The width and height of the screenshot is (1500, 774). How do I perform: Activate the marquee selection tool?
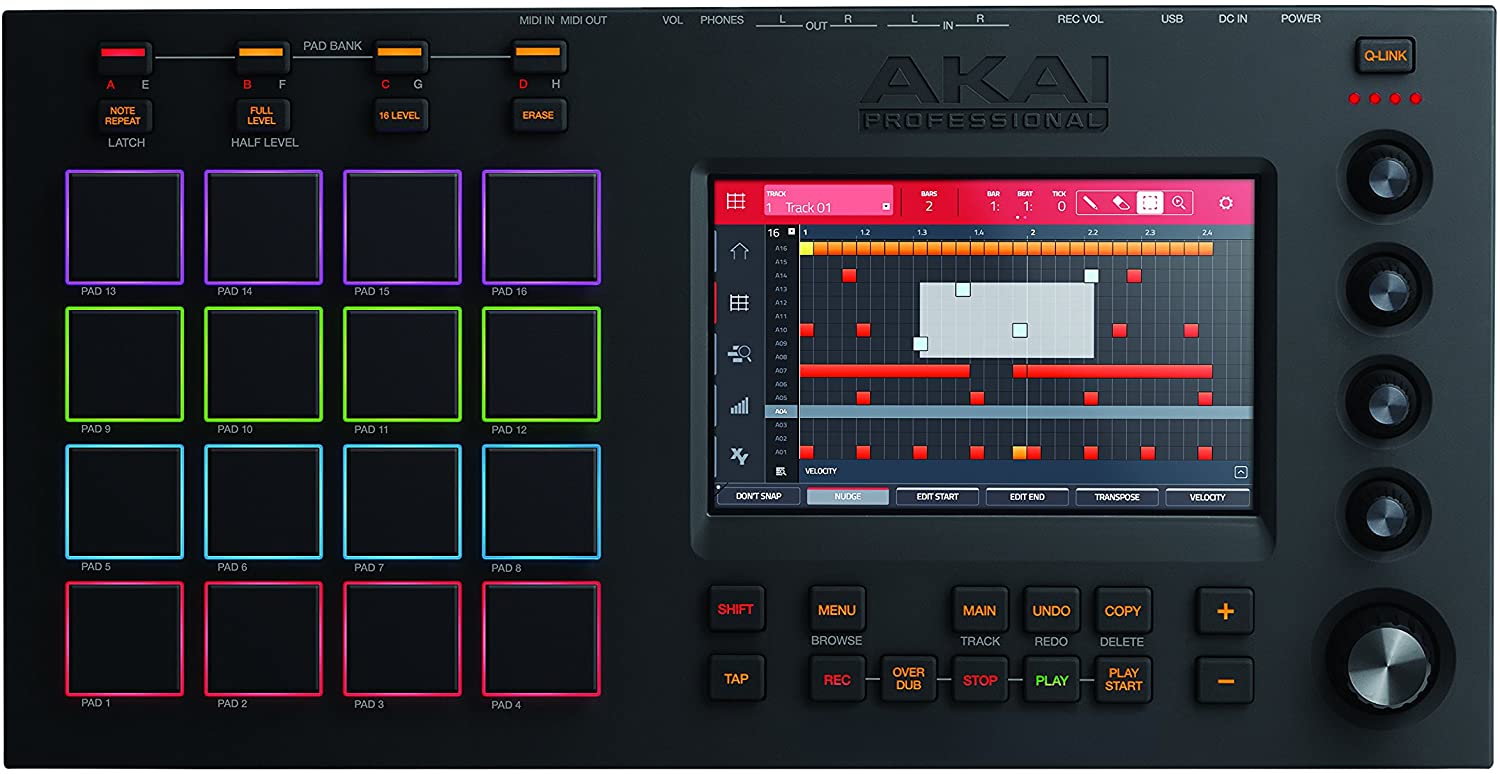[x=1150, y=203]
